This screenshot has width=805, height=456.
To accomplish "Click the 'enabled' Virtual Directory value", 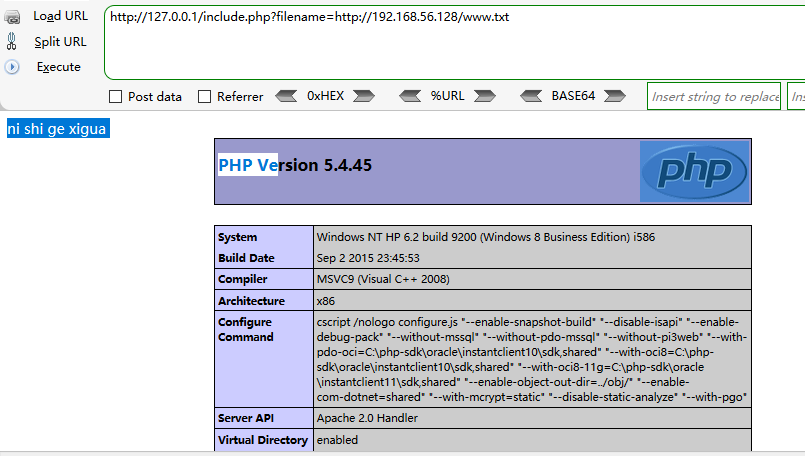I will (337, 440).
